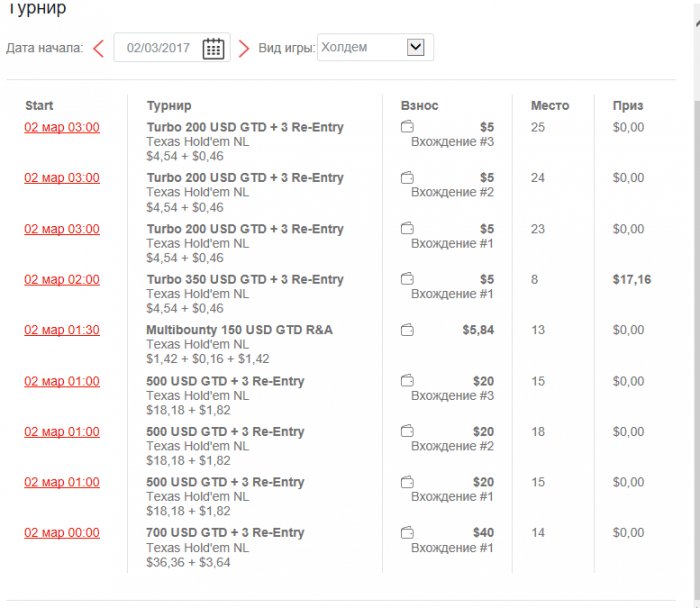700x608 pixels.
Task: Click wallet icon beside $20 Вхождение #1
Action: click(407, 482)
